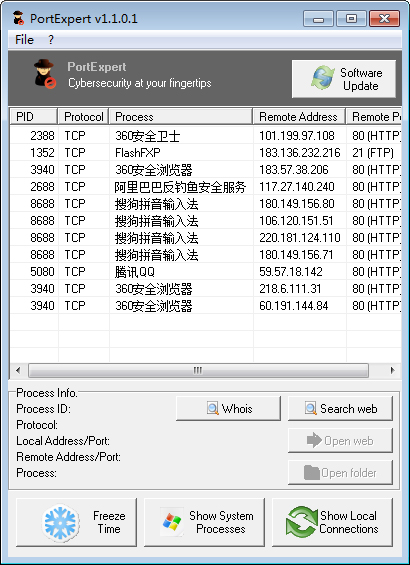Click remote address 106.120.151.51

coord(297,221)
